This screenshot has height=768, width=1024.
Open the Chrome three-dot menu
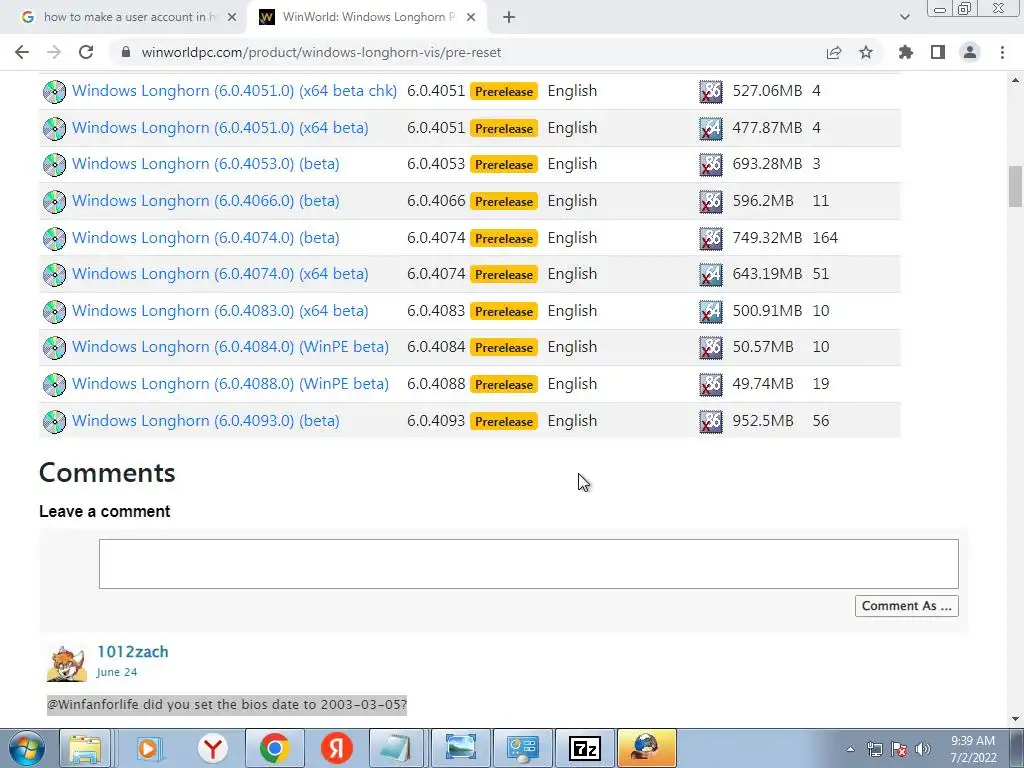(1002, 52)
